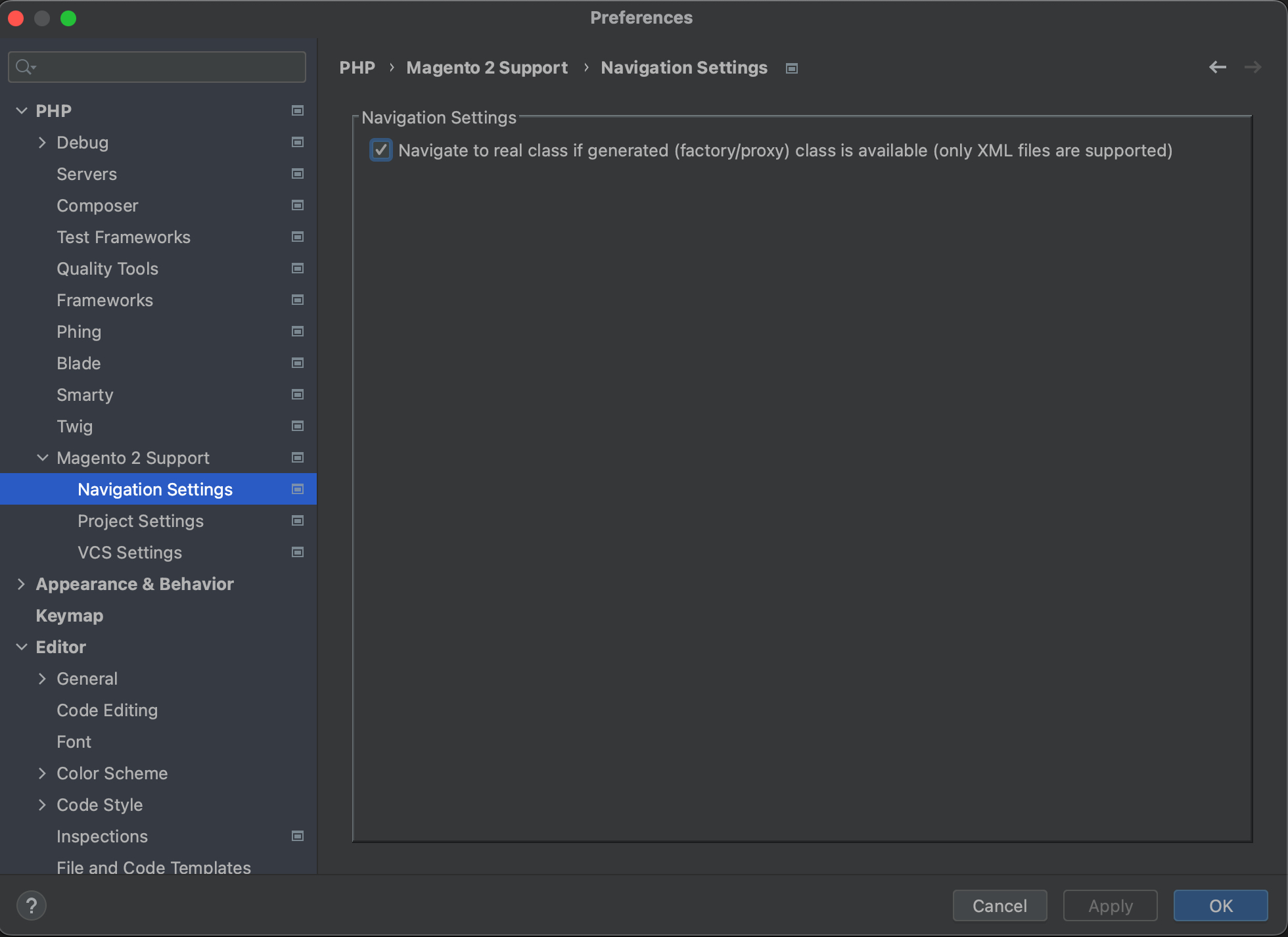This screenshot has width=1288, height=937.
Task: Open help with the question mark button
Action: click(32, 905)
